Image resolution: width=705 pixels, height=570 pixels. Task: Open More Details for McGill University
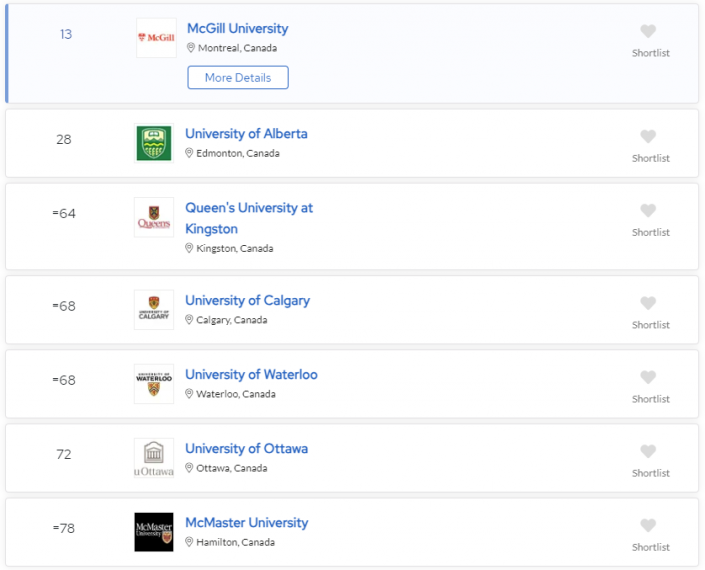pos(238,77)
